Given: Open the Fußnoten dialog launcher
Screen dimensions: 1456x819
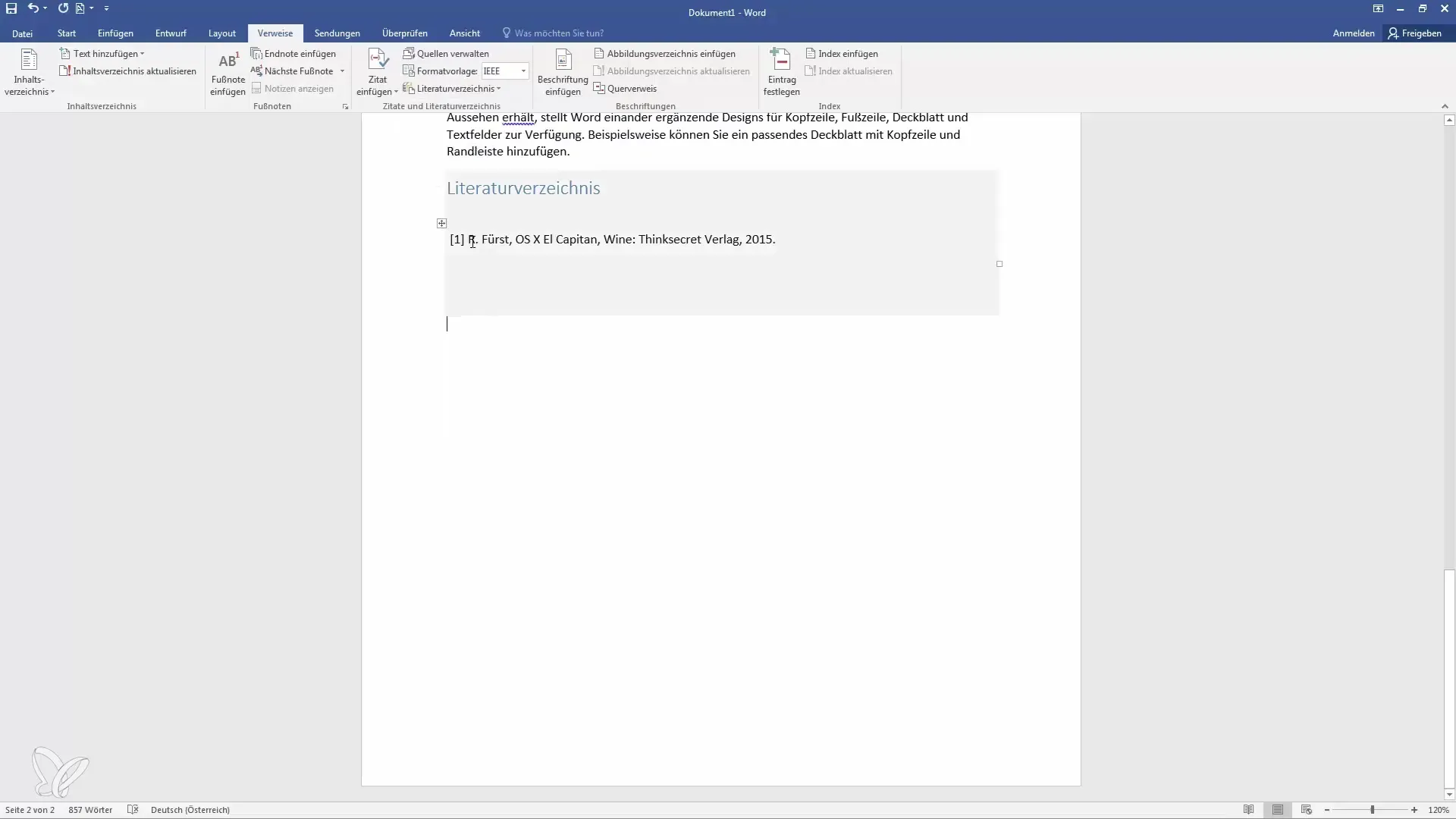Looking at the screenshot, I should [x=346, y=107].
